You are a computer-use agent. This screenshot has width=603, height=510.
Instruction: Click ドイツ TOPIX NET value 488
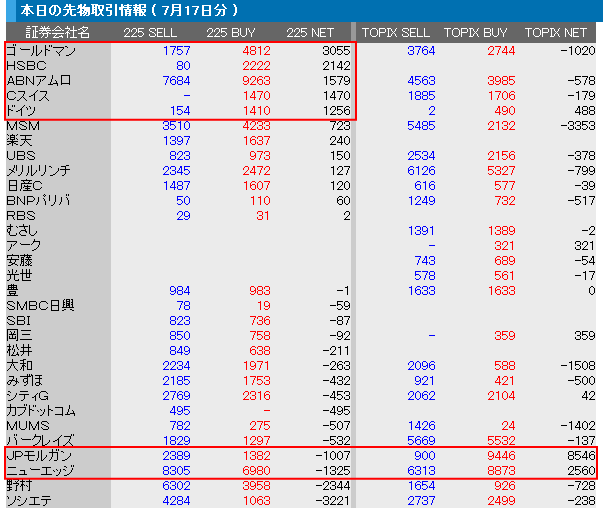(585, 110)
